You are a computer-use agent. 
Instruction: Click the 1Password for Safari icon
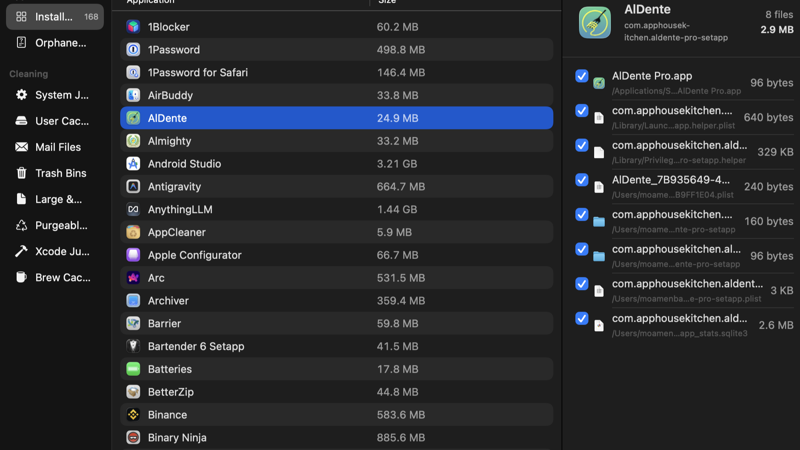pos(133,72)
